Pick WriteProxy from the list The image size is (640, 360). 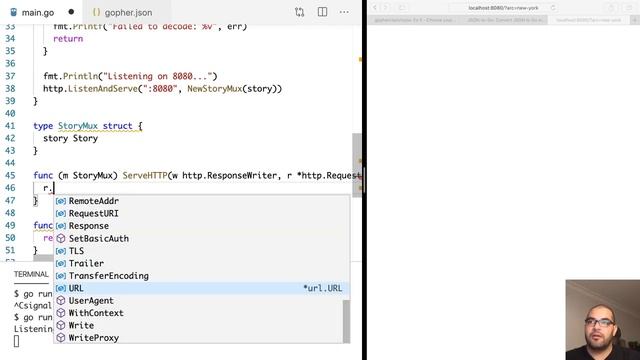198,338
